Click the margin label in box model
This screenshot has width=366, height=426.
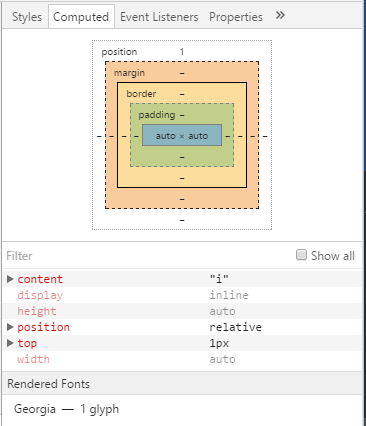[129, 73]
